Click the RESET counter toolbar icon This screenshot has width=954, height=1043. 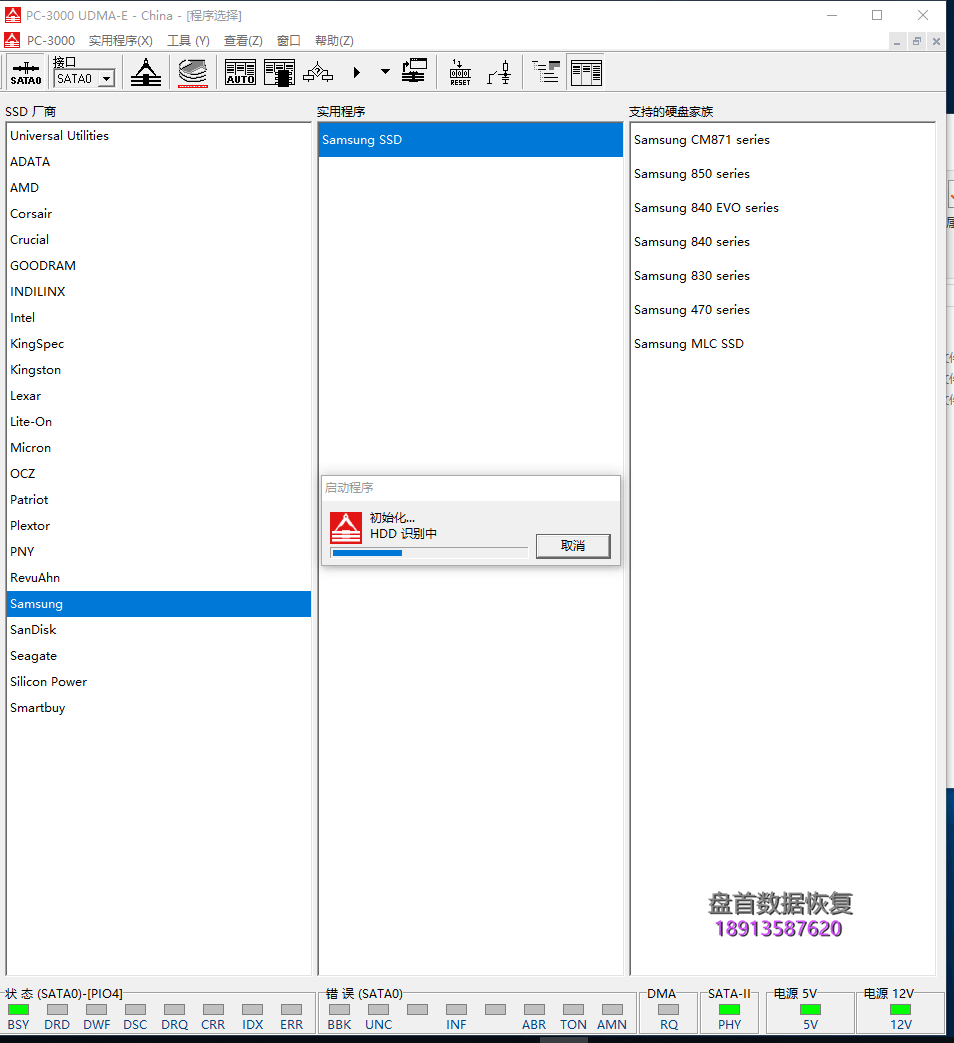[x=460, y=72]
